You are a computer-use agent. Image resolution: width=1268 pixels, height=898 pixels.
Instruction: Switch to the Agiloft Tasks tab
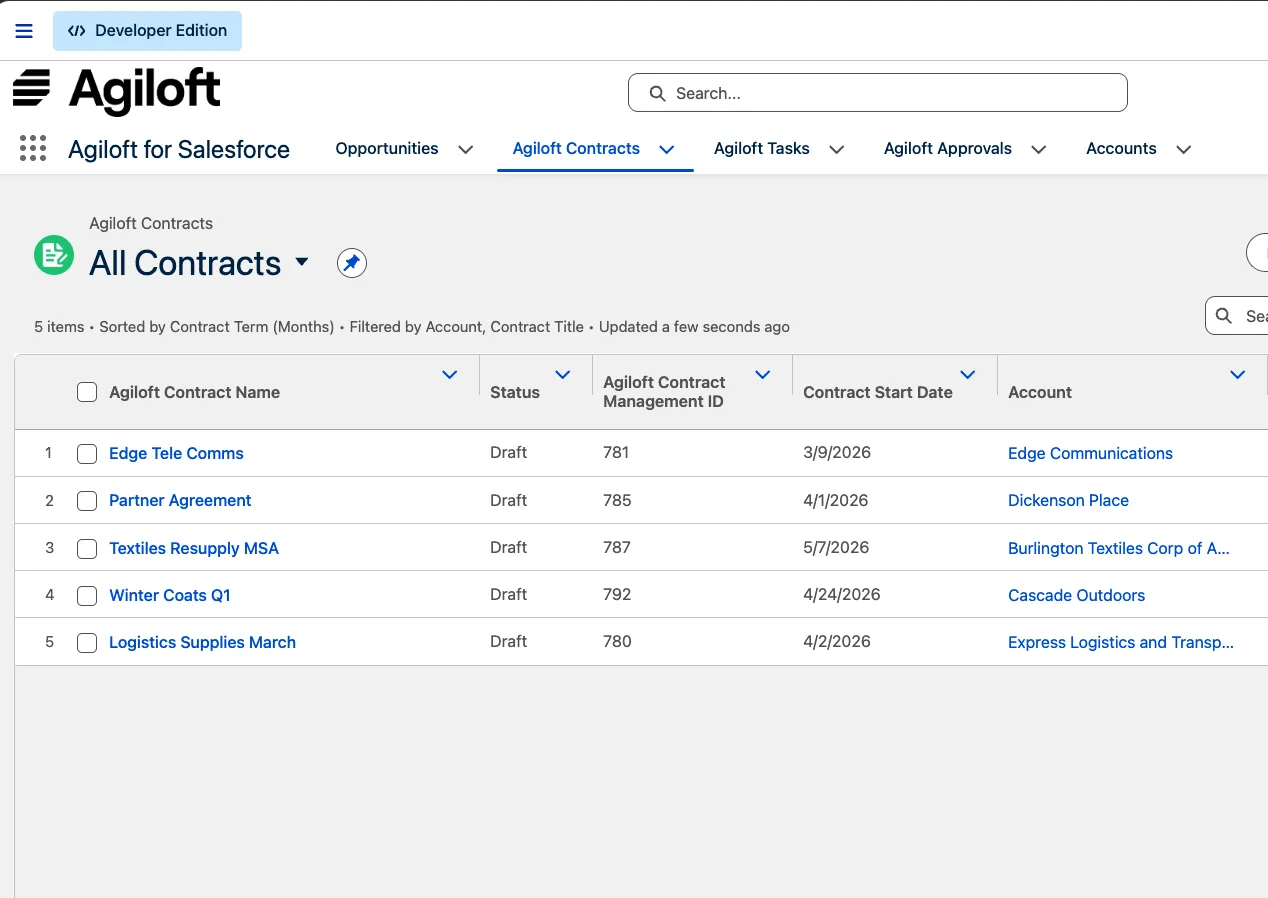[762, 149]
